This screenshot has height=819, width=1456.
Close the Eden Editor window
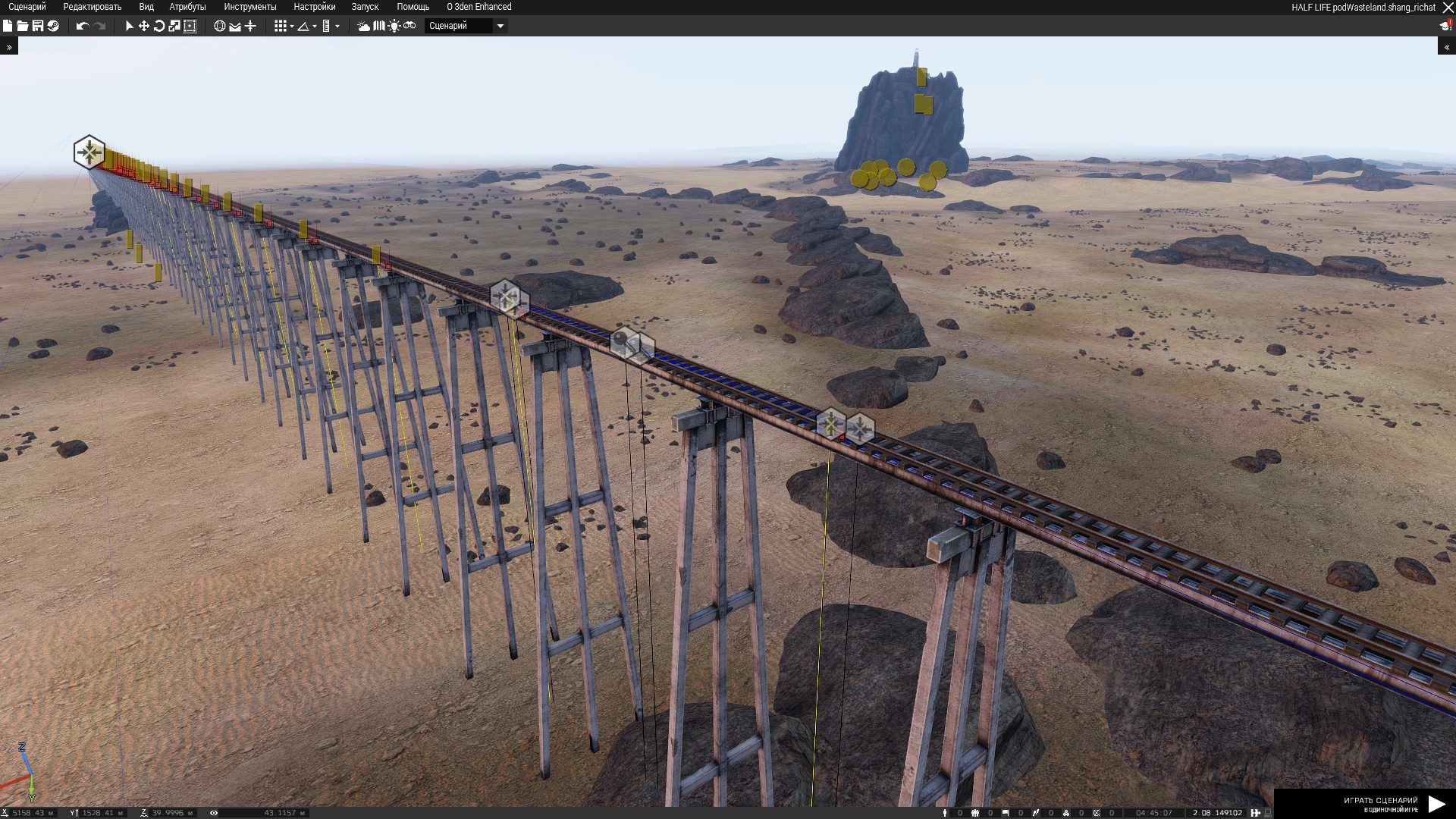coord(1447,7)
